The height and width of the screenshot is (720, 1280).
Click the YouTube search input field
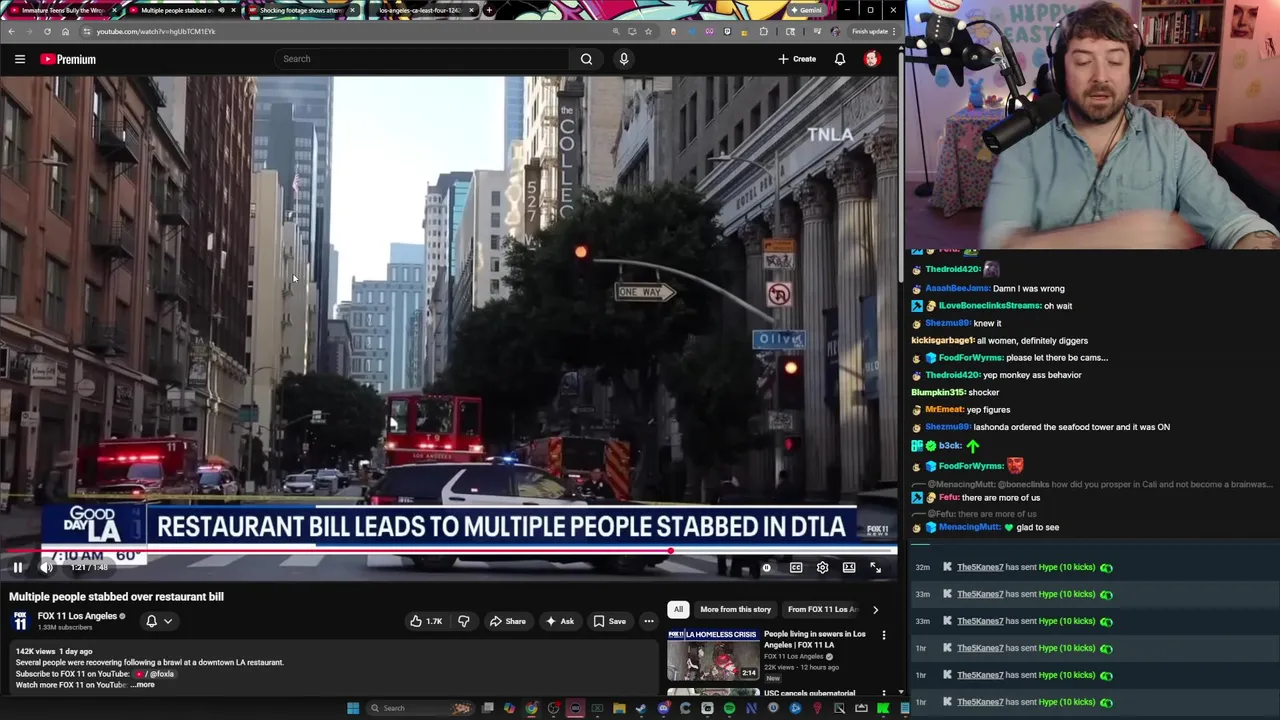[x=424, y=59]
